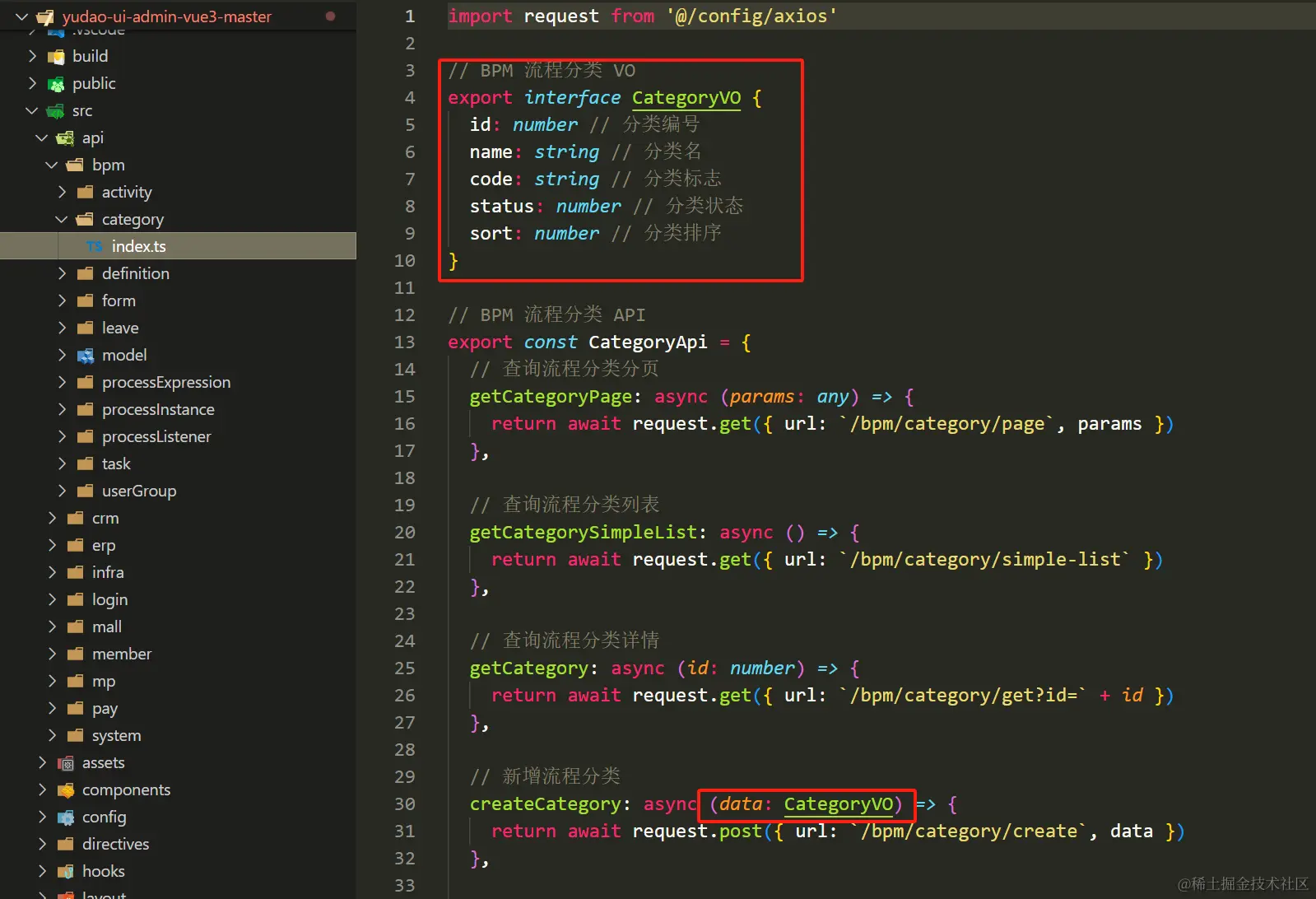
Task: Click the build folder icon
Action: (56, 57)
